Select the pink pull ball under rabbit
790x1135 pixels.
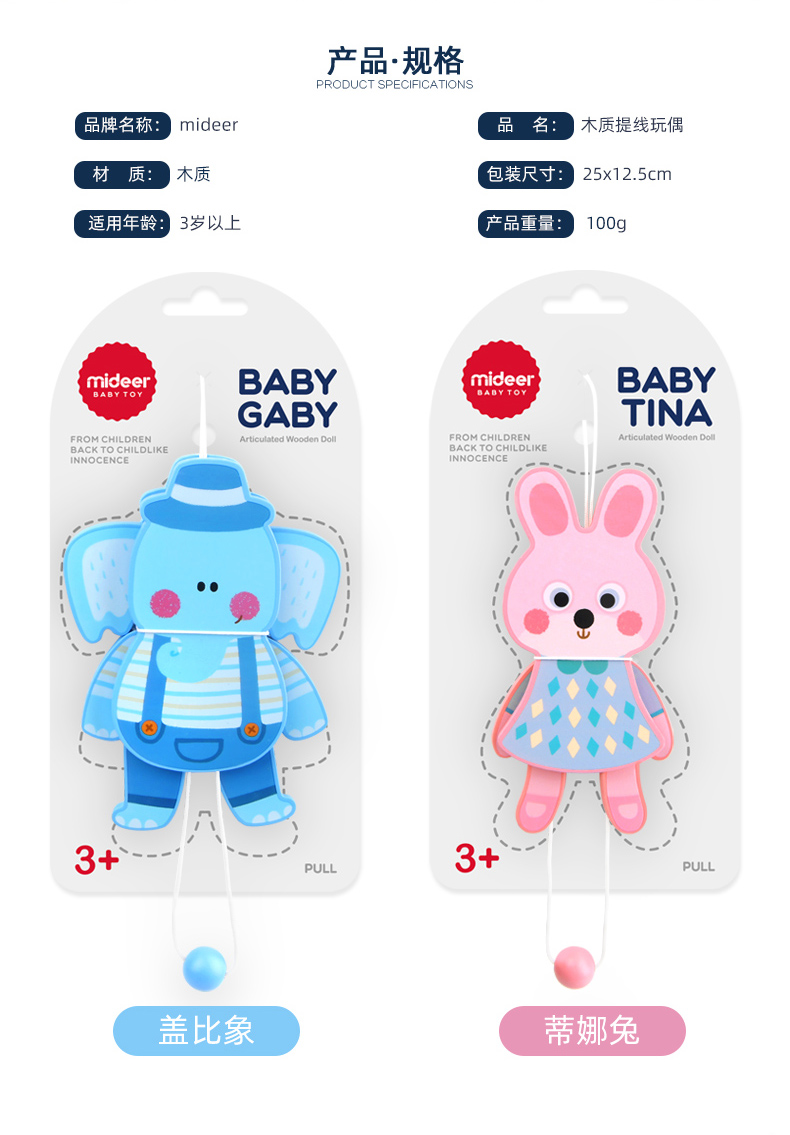click(574, 967)
